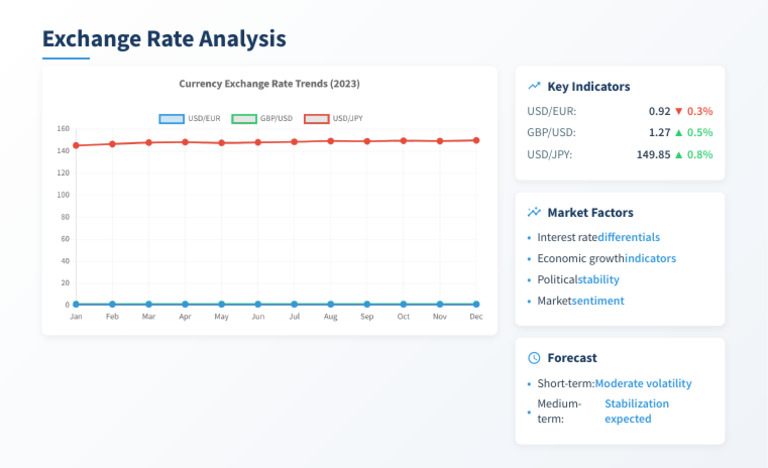The height and width of the screenshot is (468, 768).
Task: Toggle the USD/EUR legend series
Action: point(190,118)
